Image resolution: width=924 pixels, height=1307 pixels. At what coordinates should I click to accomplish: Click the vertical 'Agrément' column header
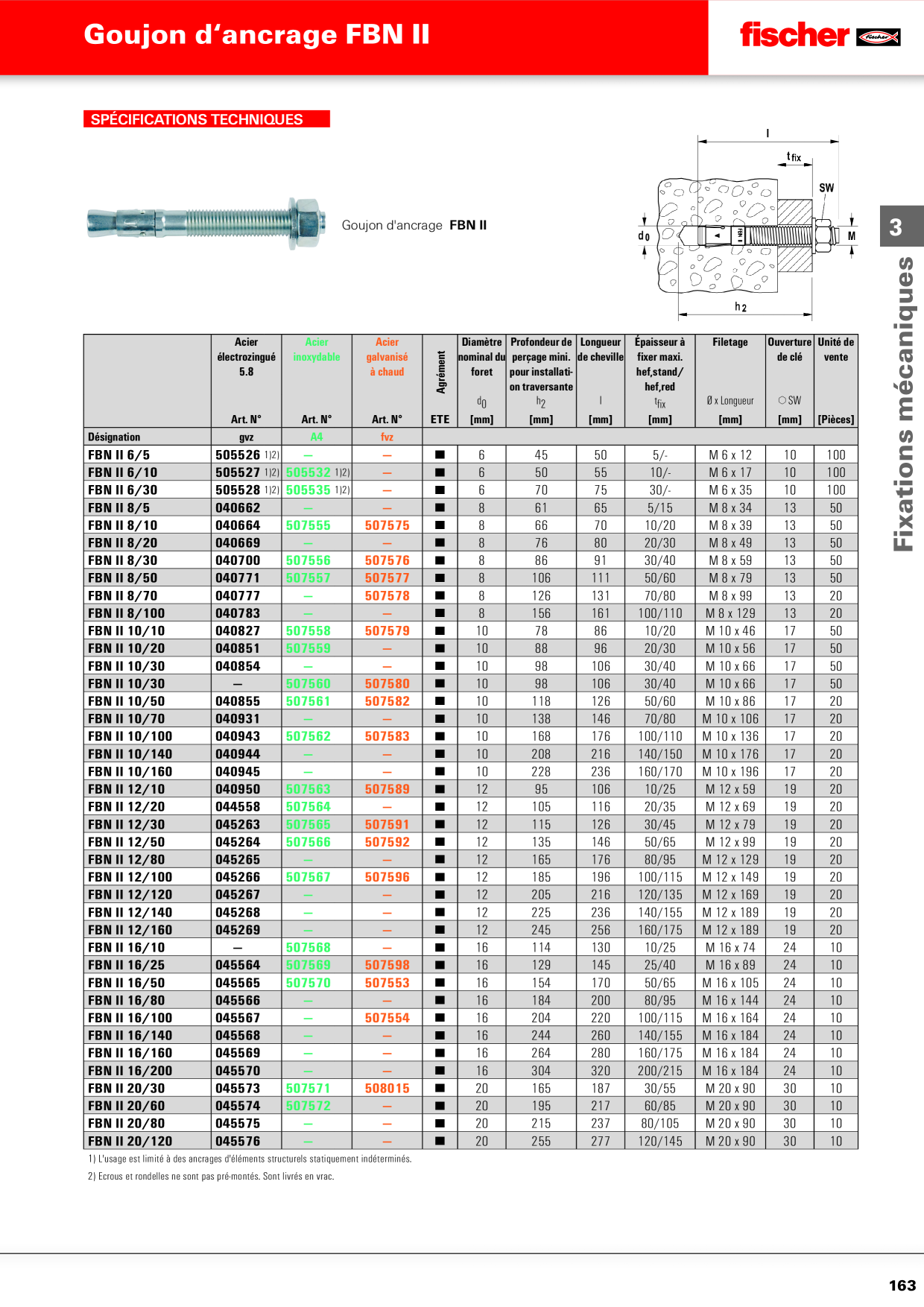[x=440, y=372]
